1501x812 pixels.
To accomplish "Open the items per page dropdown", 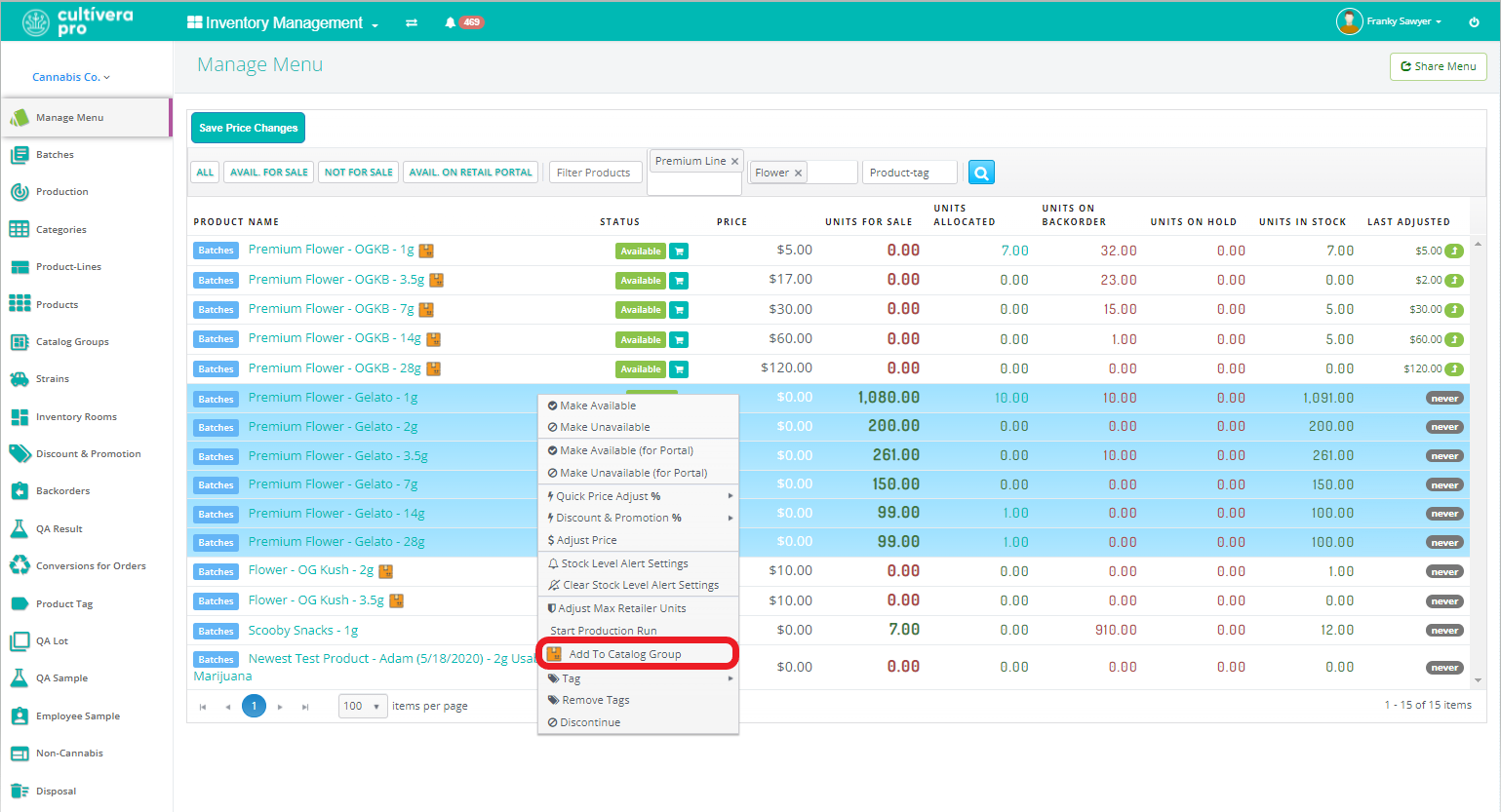I will pyautogui.click(x=364, y=706).
